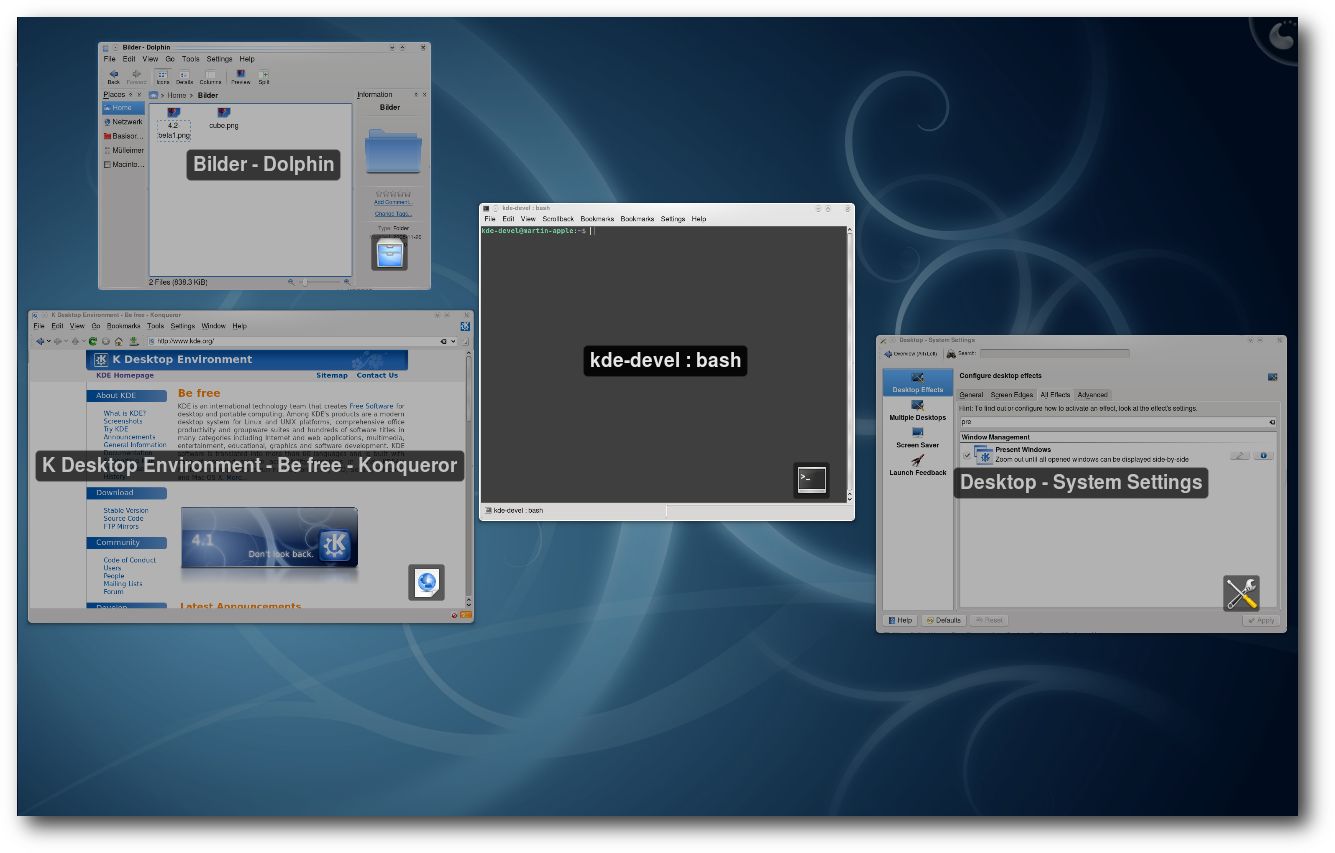1335x853 pixels.
Task: Toggle Preview in Dolphin toolbar
Action: [241, 76]
